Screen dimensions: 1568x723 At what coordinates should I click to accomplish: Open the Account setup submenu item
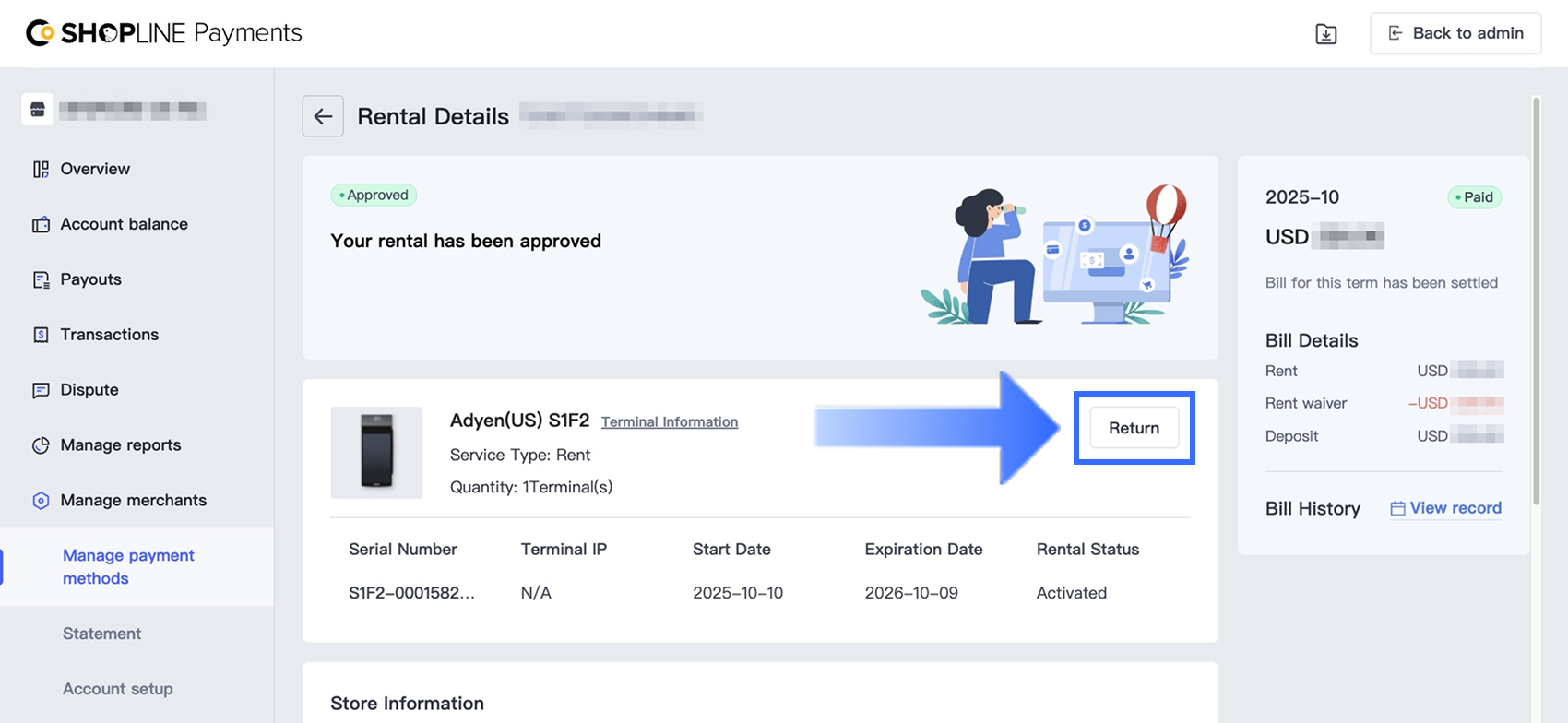pos(117,689)
